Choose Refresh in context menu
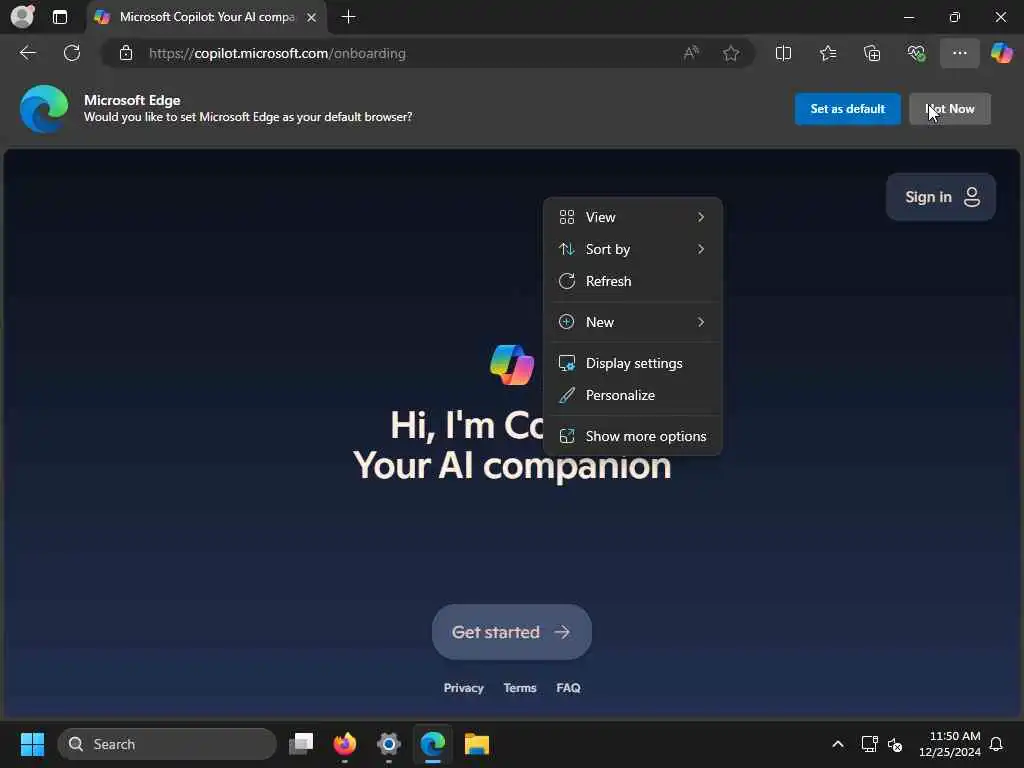 click(x=632, y=281)
